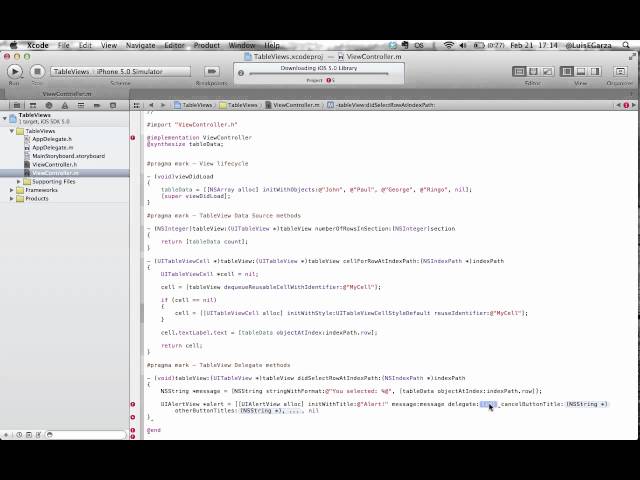Screen dimensions: 640x480
Task: Select the Standard editor button
Action: [519, 71]
